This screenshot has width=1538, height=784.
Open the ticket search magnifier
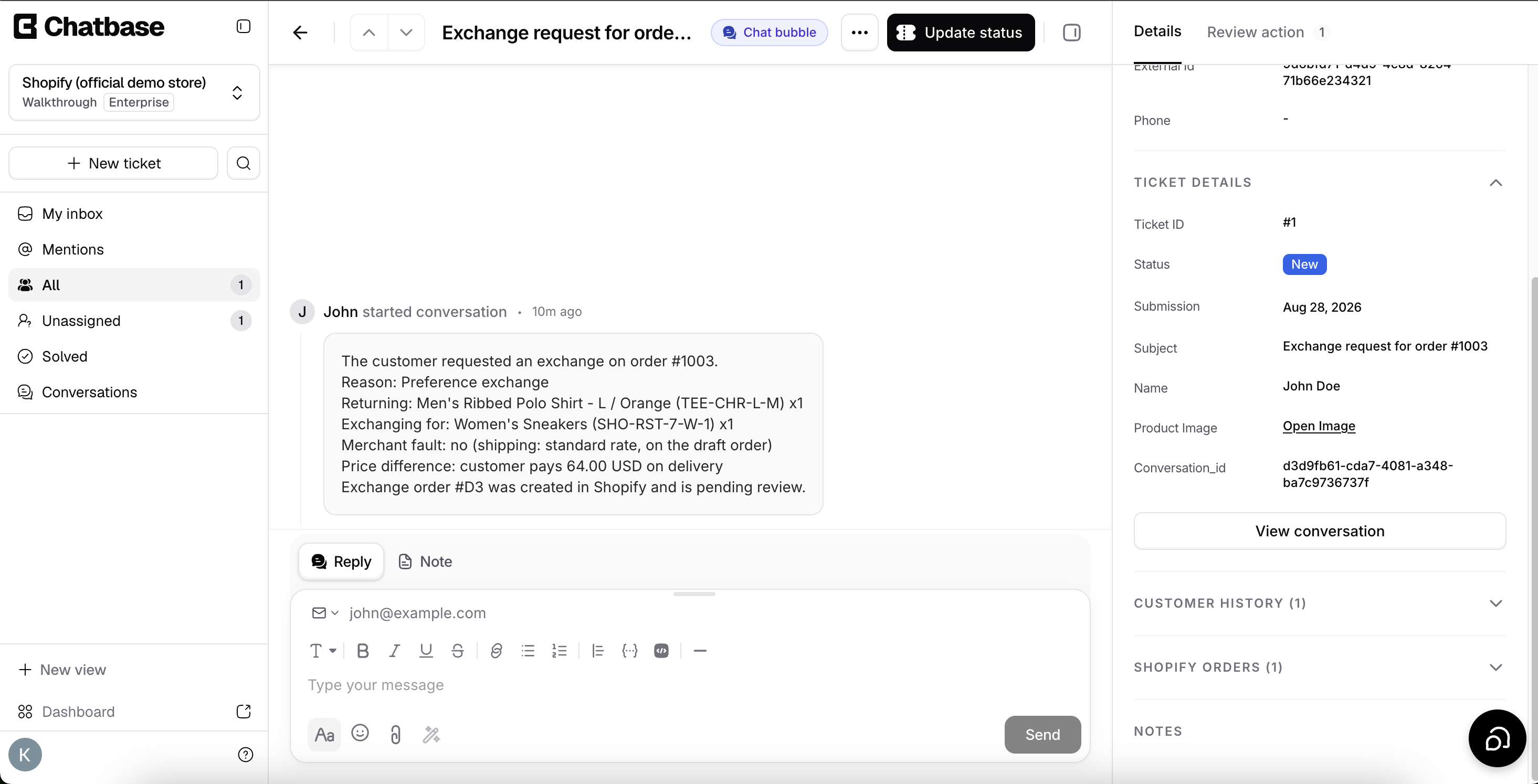point(244,163)
